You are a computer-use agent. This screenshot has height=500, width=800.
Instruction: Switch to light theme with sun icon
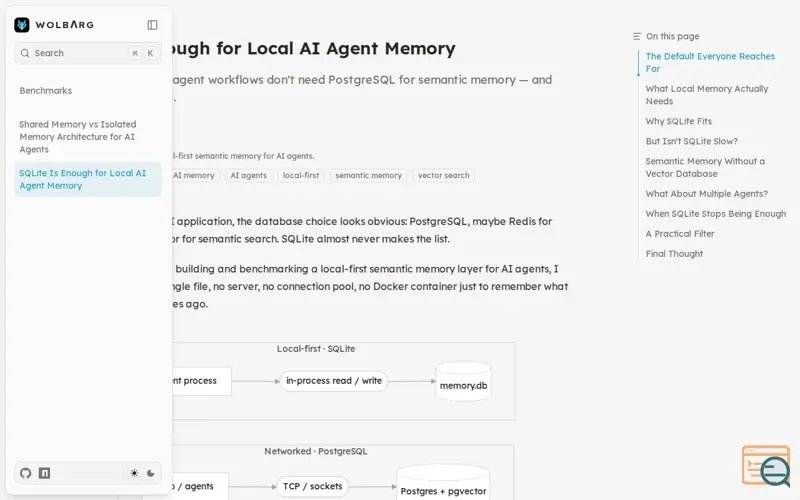[134, 473]
